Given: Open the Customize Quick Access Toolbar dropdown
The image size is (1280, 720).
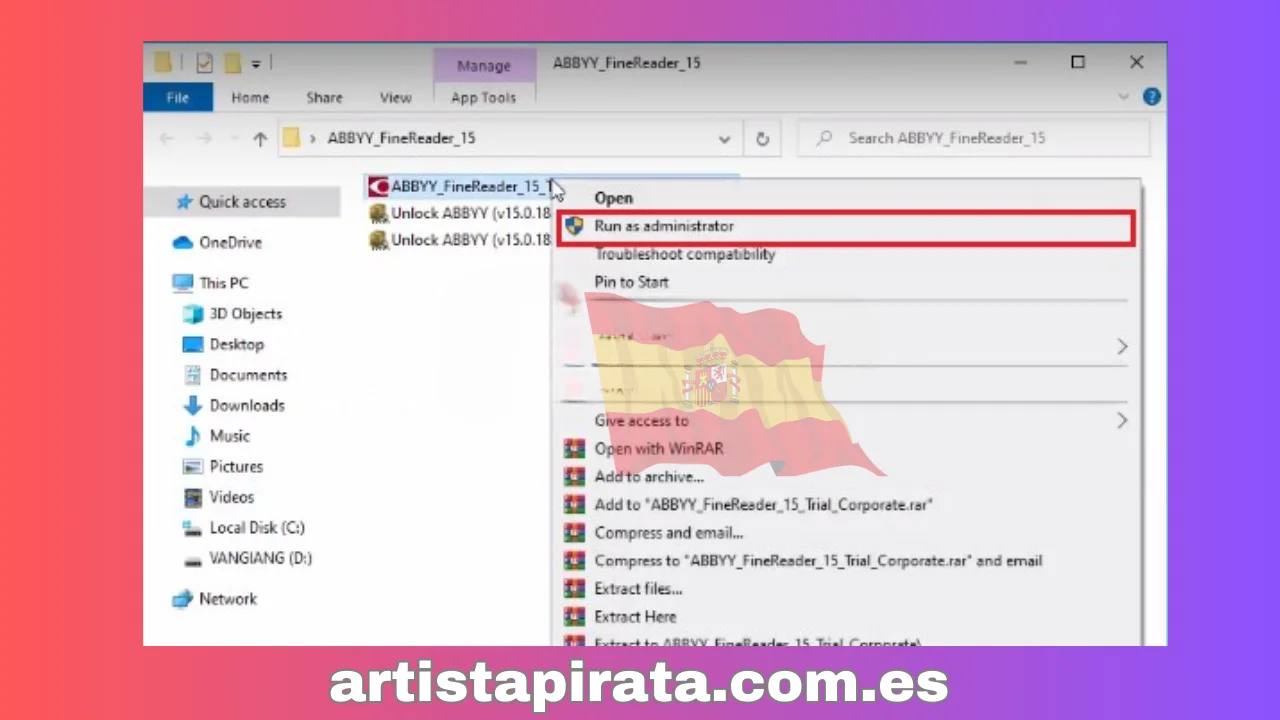Looking at the screenshot, I should pos(256,64).
